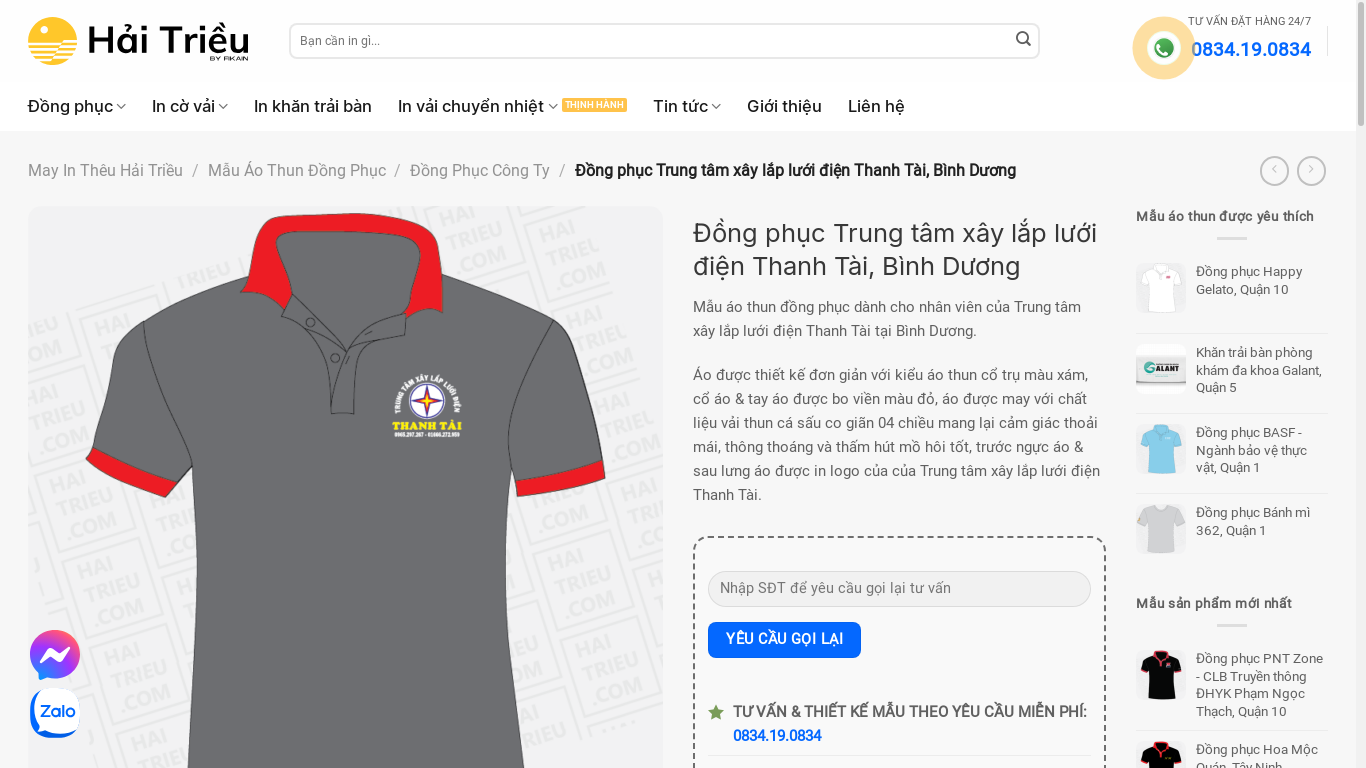The image size is (1366, 768).
Task: Click the main gray polo product image
Action: pyautogui.click(x=345, y=488)
